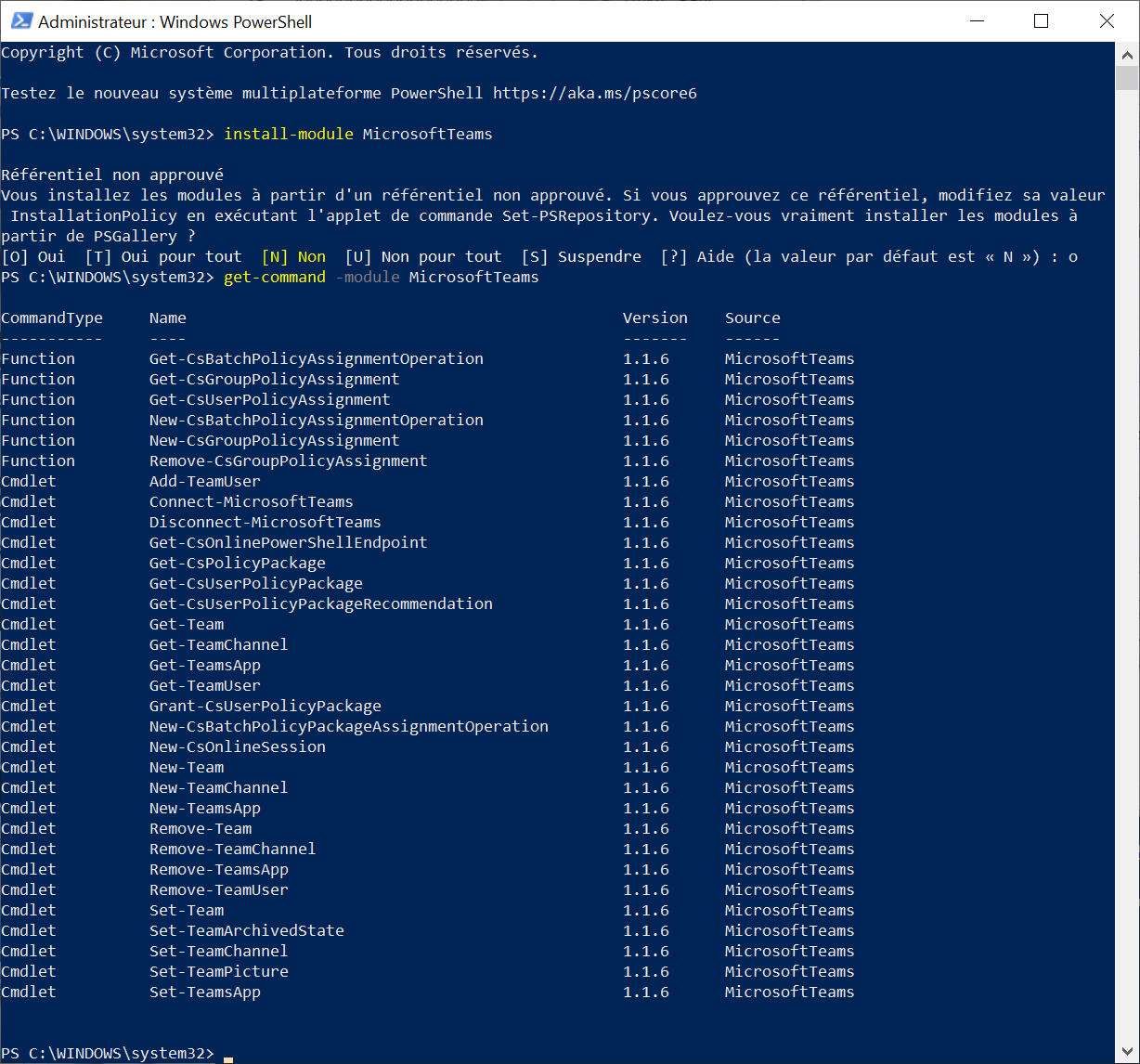Click Remove-TeamChannel cmdlet name

click(233, 849)
